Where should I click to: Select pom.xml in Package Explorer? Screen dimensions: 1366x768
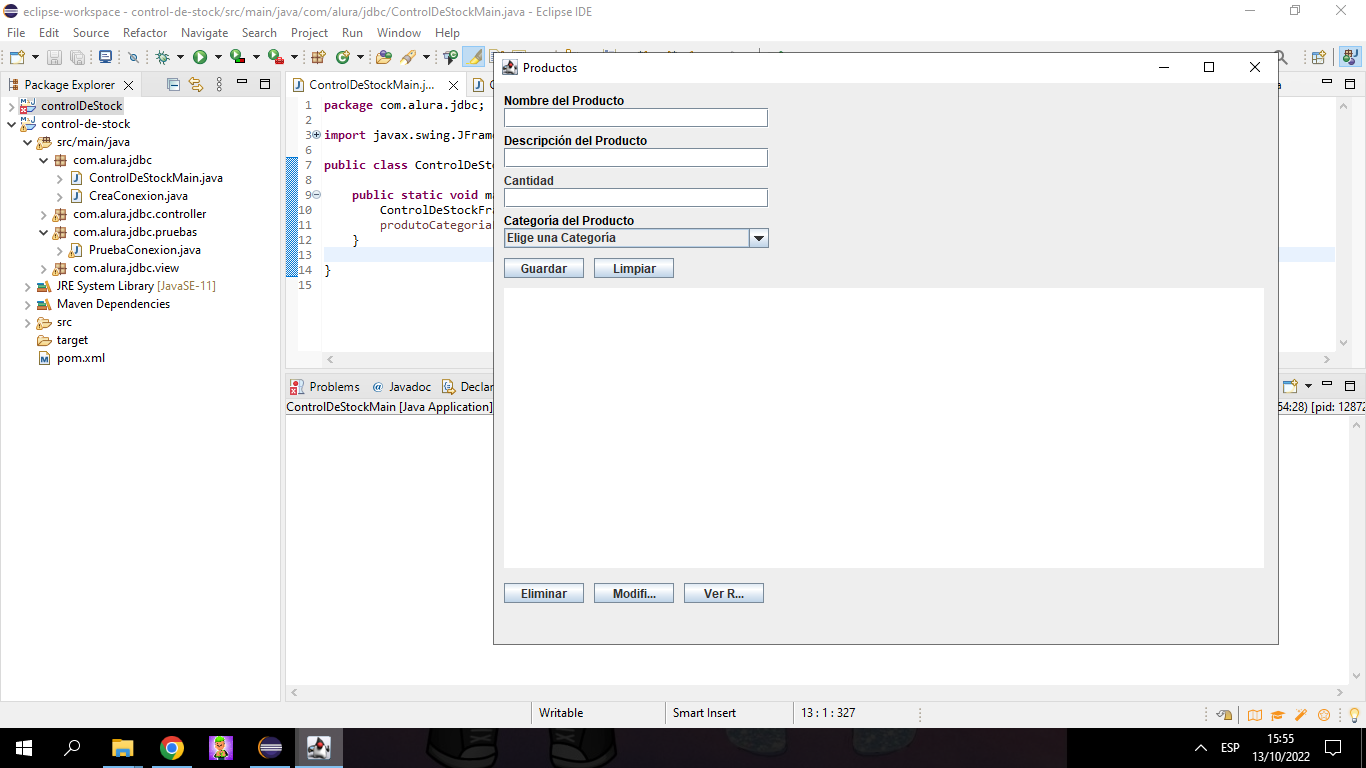point(80,358)
